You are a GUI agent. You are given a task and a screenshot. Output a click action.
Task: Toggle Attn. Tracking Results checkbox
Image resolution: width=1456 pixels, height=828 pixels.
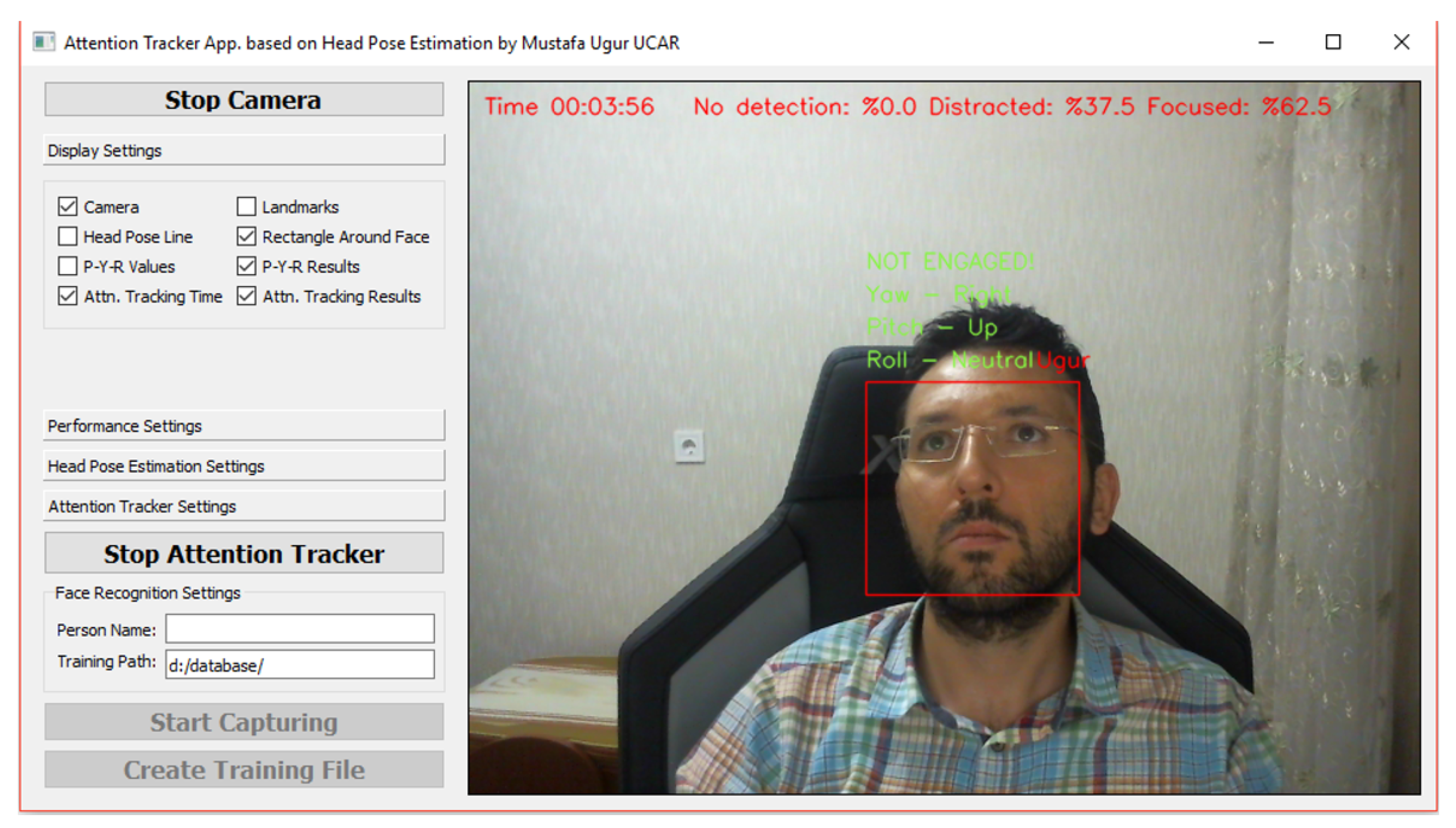click(246, 296)
